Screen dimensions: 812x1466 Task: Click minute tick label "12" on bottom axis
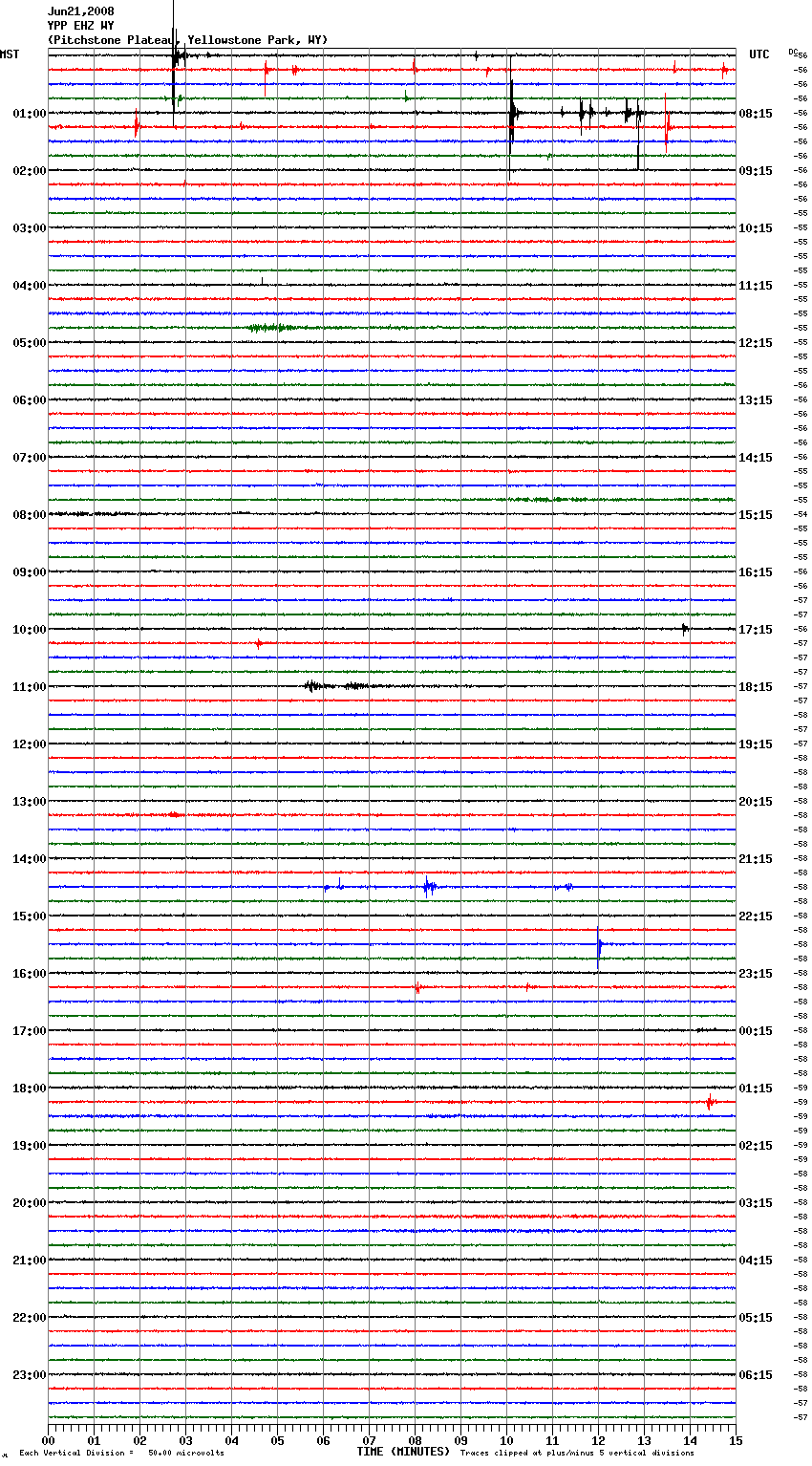click(x=598, y=1440)
